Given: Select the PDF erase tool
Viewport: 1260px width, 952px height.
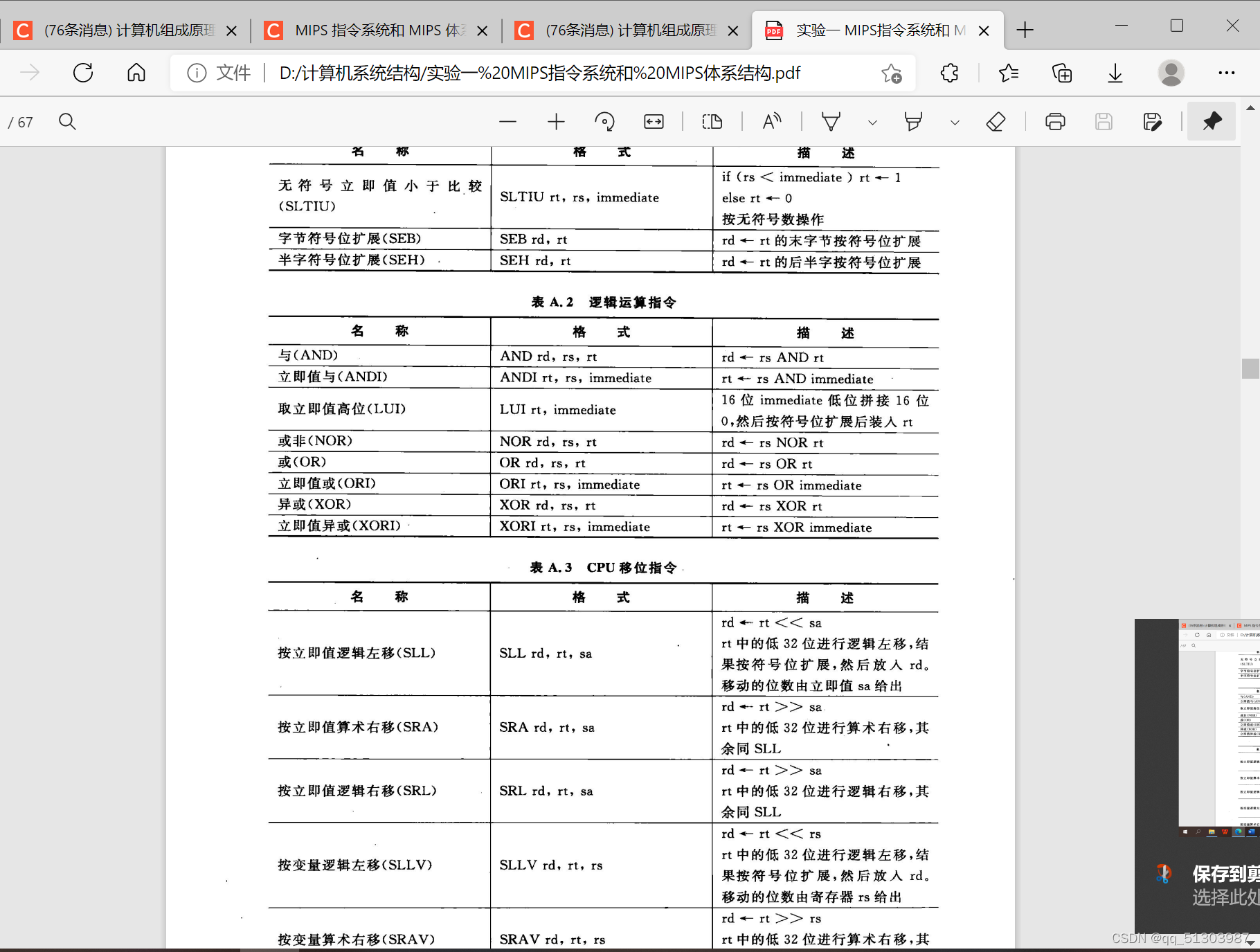Looking at the screenshot, I should (996, 122).
